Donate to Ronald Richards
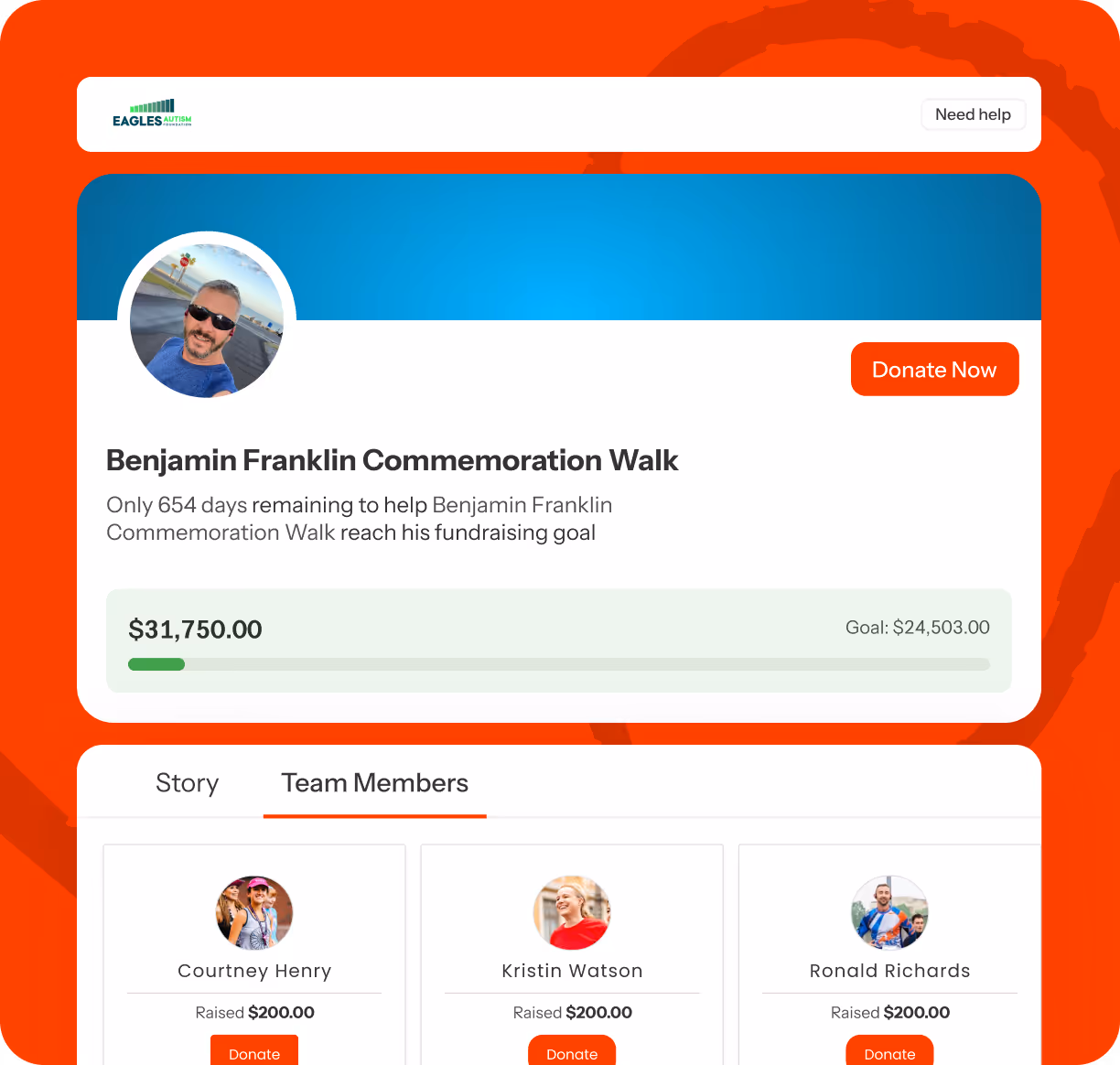Image resolution: width=1120 pixels, height=1065 pixels. click(x=889, y=1050)
